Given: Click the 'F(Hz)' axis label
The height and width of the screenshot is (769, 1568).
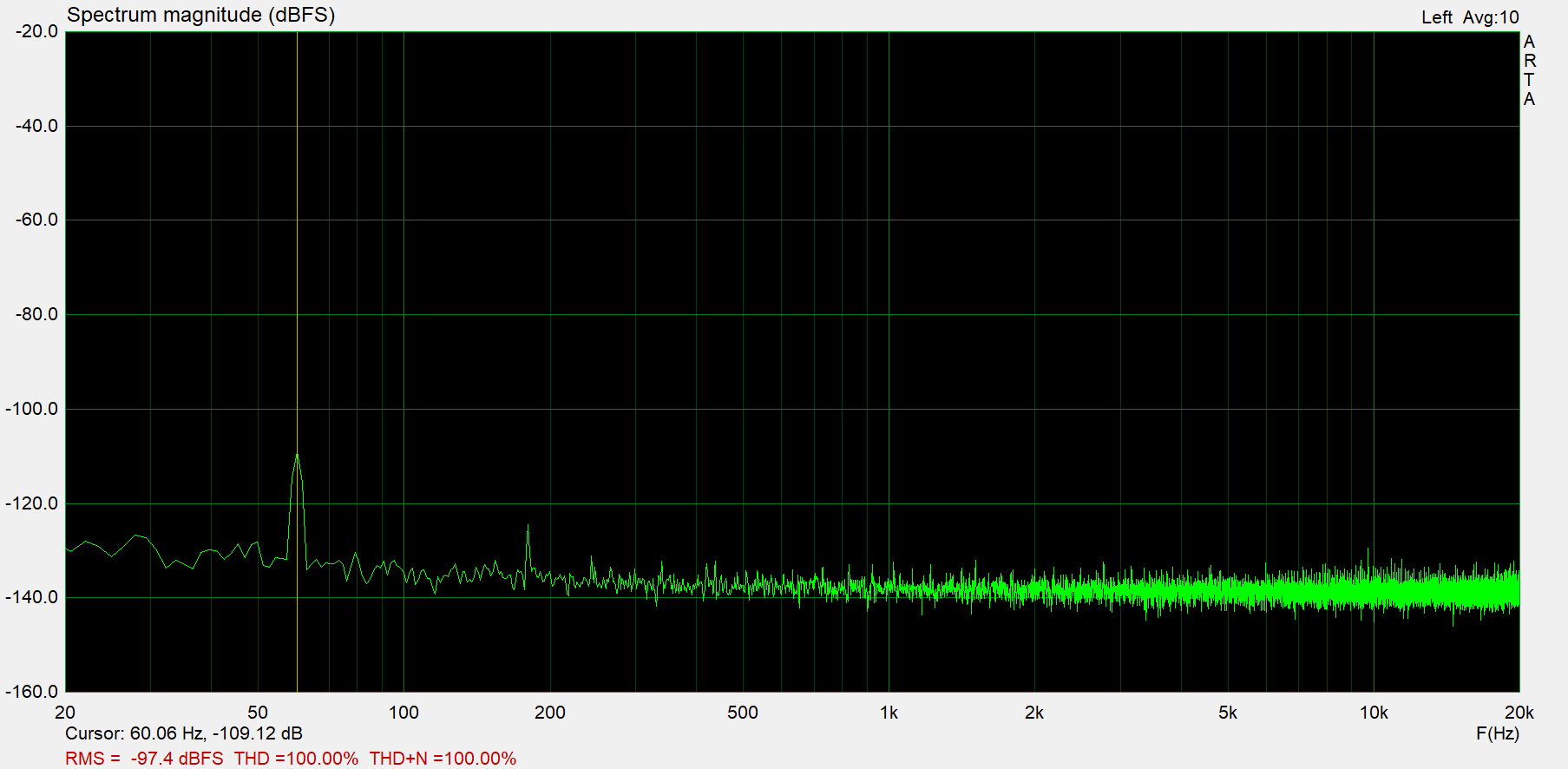Looking at the screenshot, I should click(x=1498, y=733).
